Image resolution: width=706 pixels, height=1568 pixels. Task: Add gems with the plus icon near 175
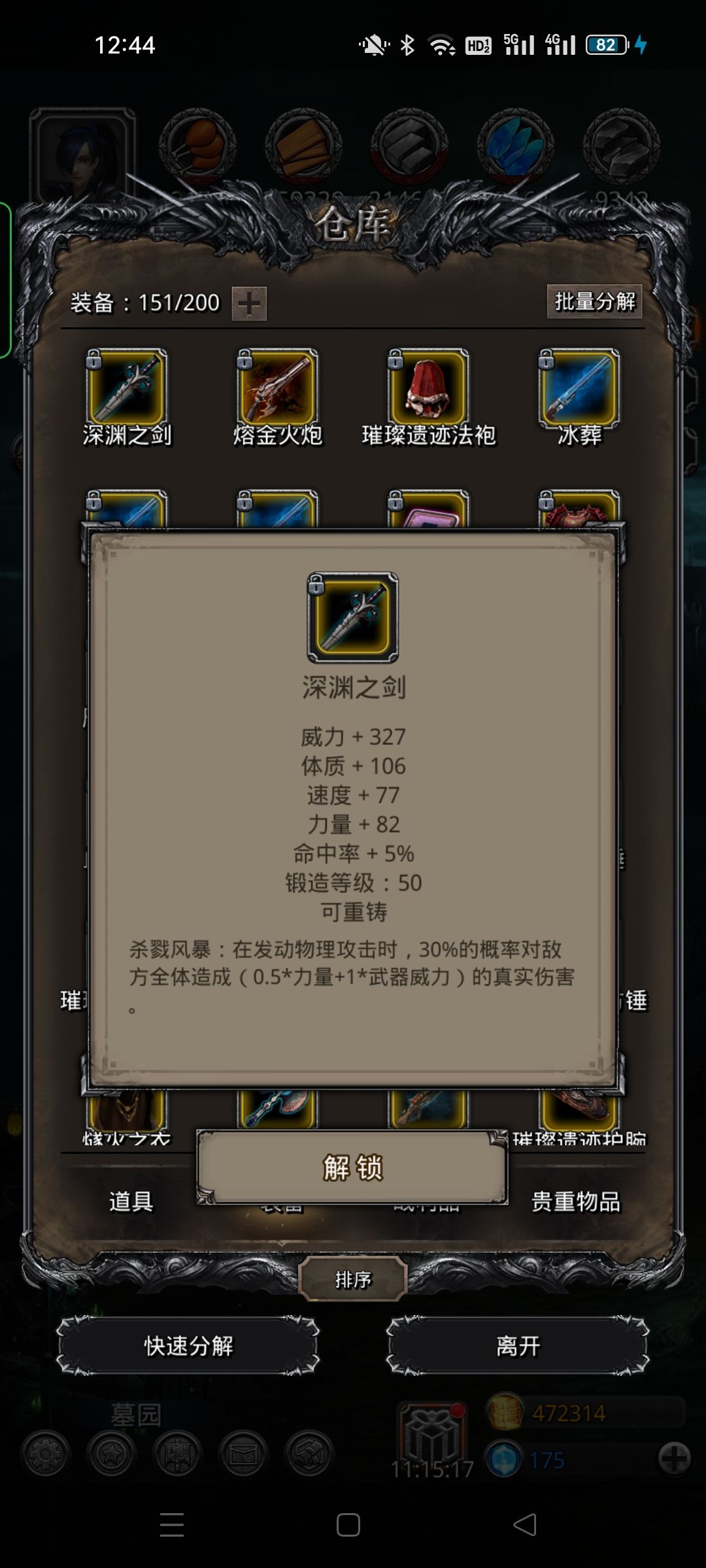click(x=673, y=1457)
